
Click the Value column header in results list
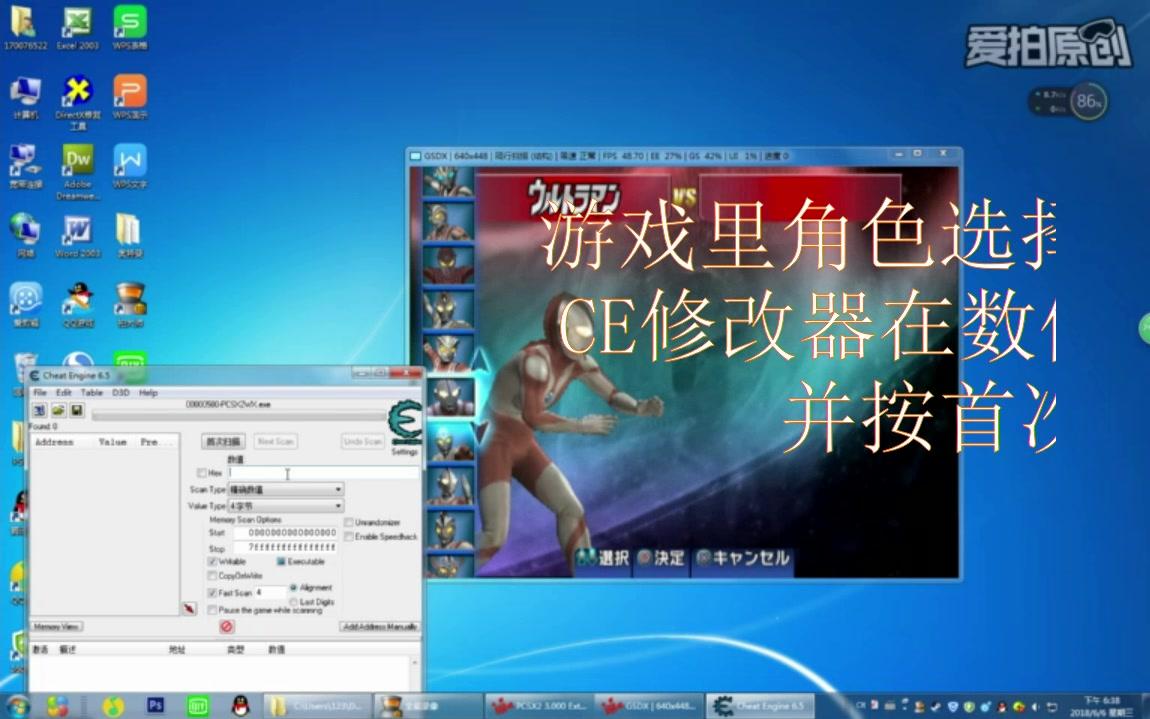113,442
